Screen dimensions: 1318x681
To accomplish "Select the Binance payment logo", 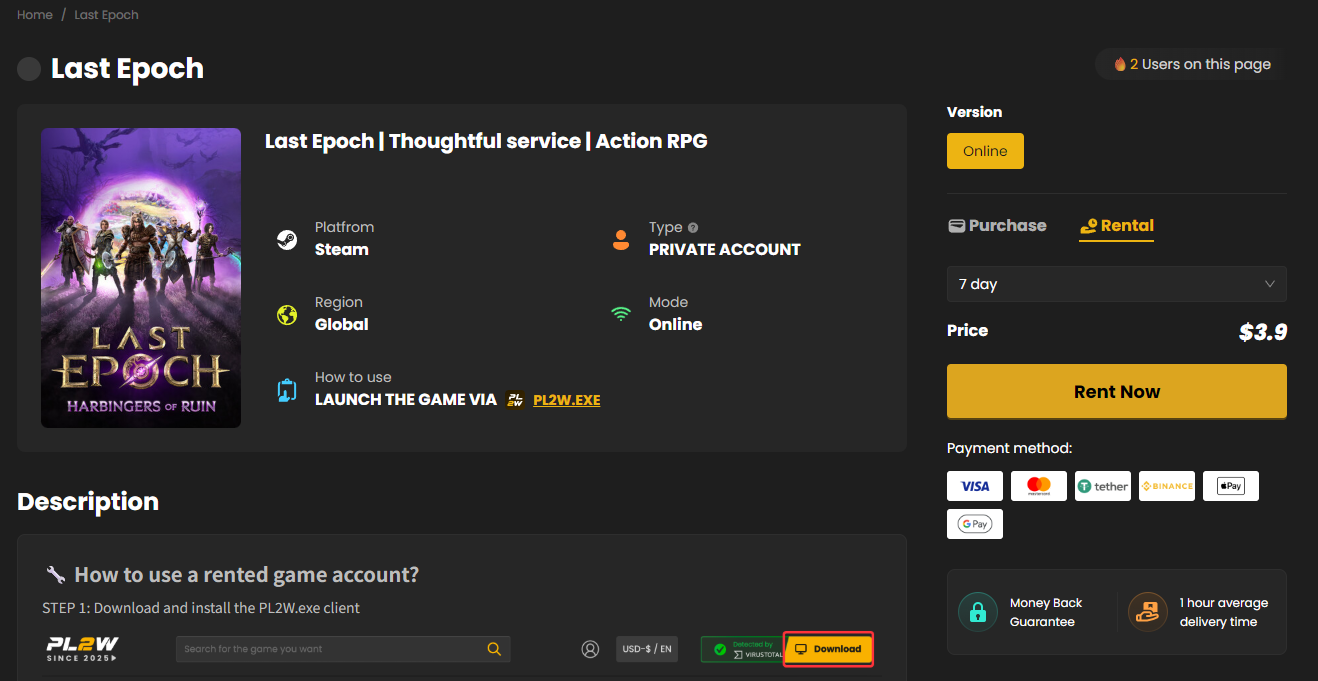I will click(1167, 486).
